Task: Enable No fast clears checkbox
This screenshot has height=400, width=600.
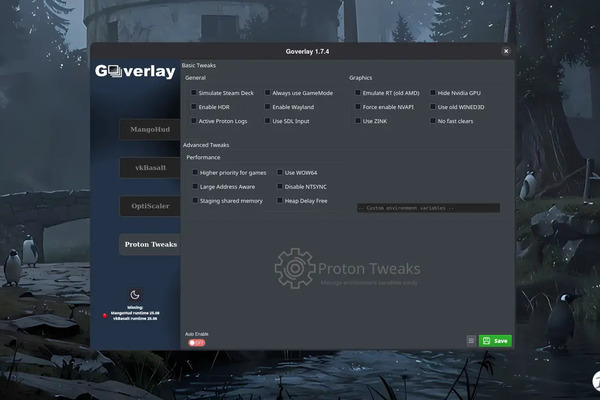Action: 433,121
